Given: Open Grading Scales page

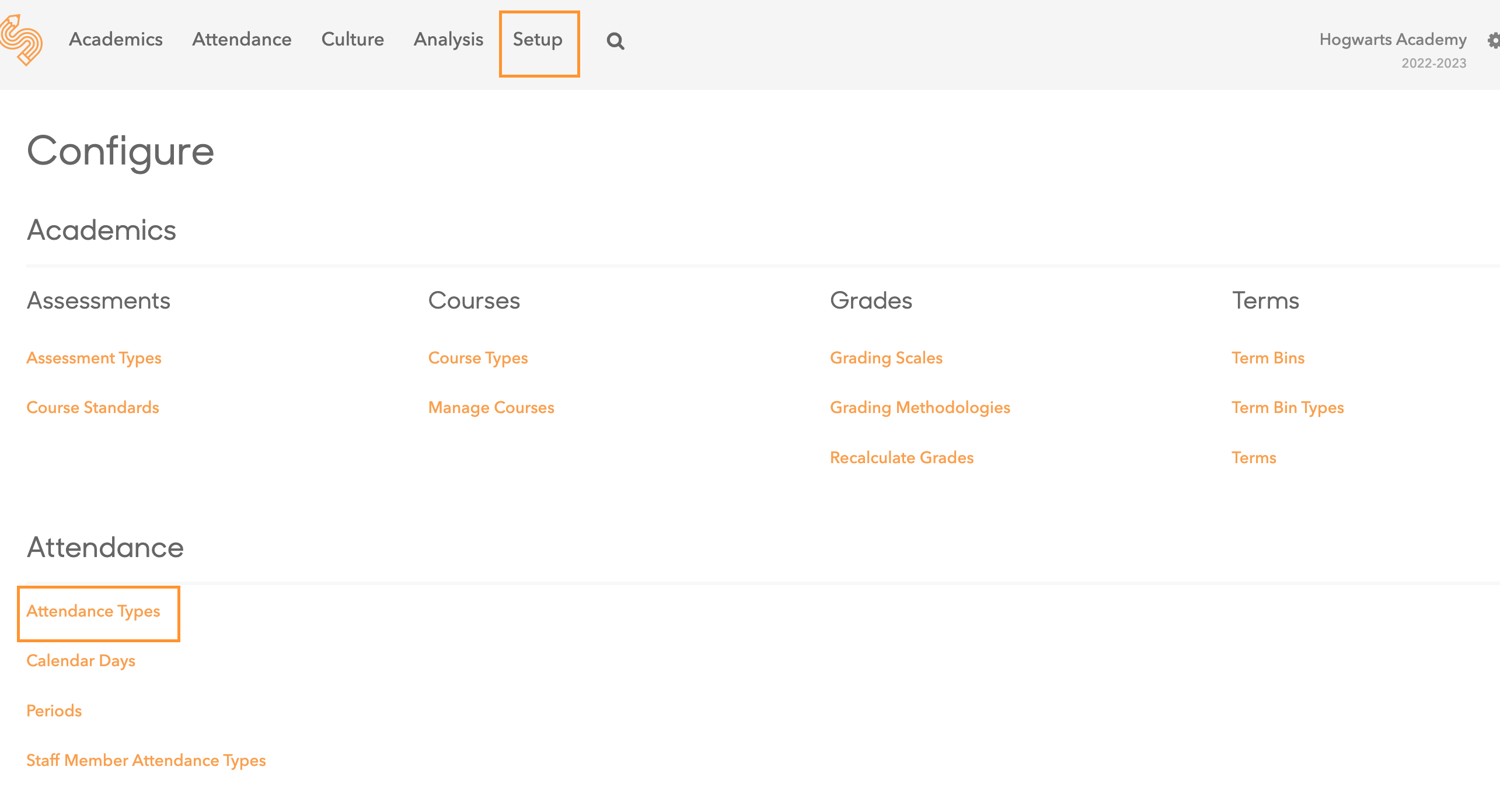Looking at the screenshot, I should click(886, 358).
